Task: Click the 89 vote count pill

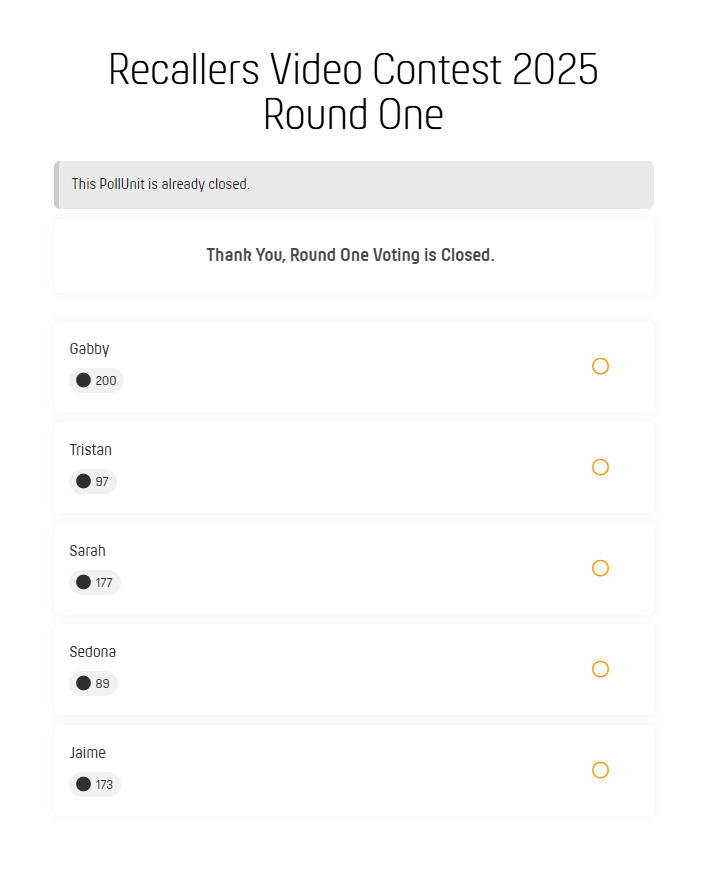Action: (x=93, y=683)
